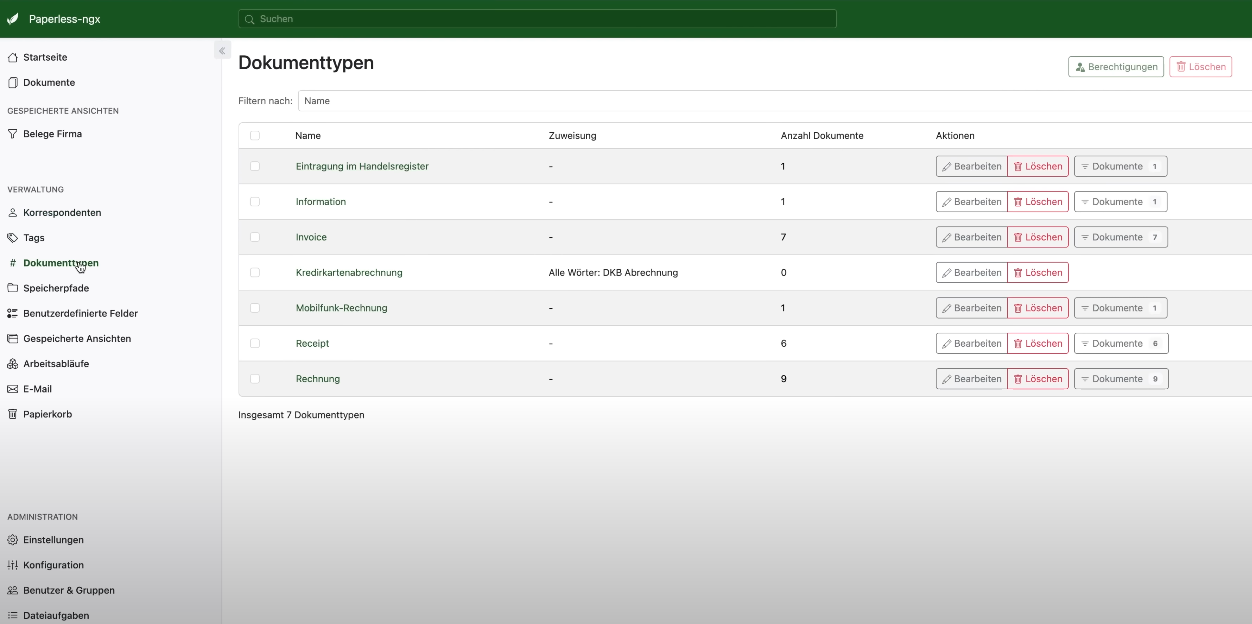The image size is (1252, 624).
Task: Click the Dokumente file icon in sidebar
Action: click(x=13, y=82)
